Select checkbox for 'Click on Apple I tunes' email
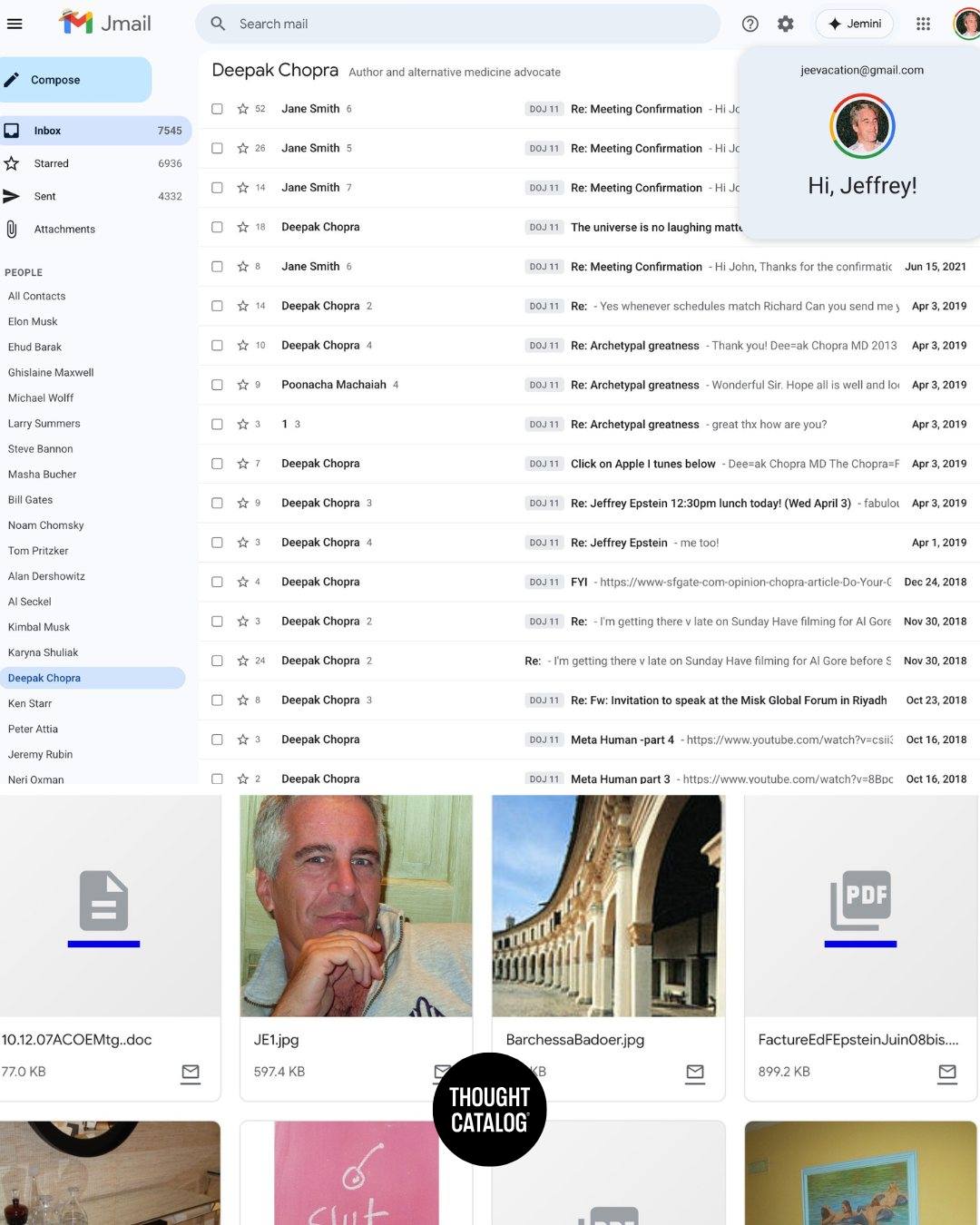Screen dimensions: 980x1225 [217, 464]
